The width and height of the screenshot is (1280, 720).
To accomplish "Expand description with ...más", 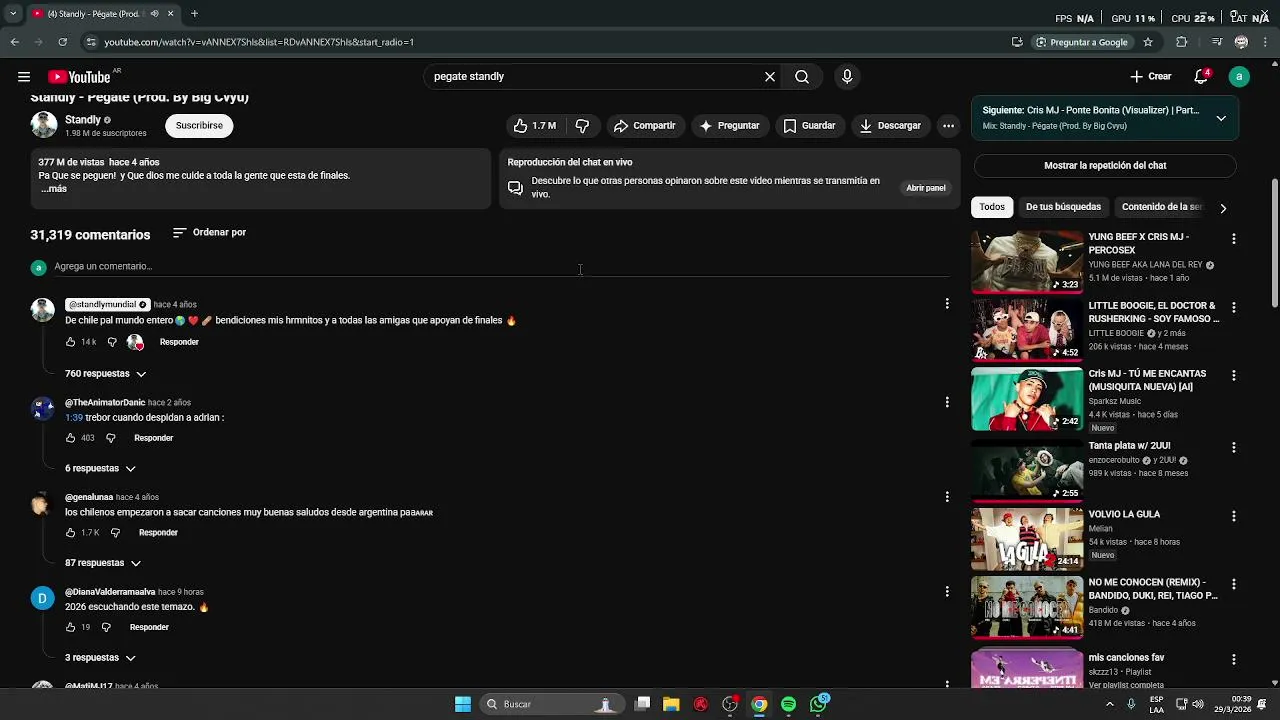I will [54, 189].
